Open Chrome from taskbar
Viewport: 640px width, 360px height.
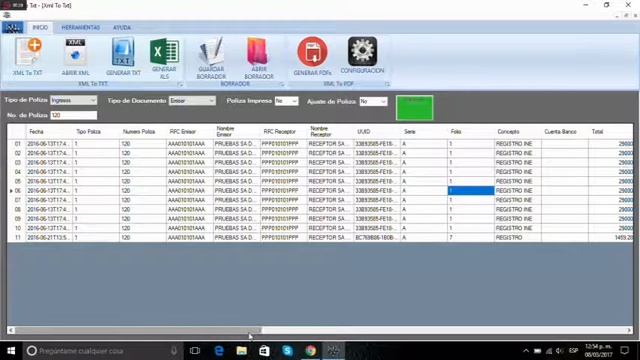311,351
